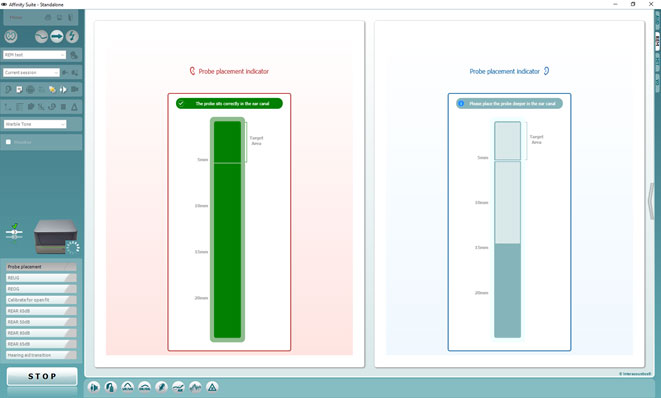Click the right-arrow round icon in top toolbar
This screenshot has width=661, height=398.
(x=56, y=37)
